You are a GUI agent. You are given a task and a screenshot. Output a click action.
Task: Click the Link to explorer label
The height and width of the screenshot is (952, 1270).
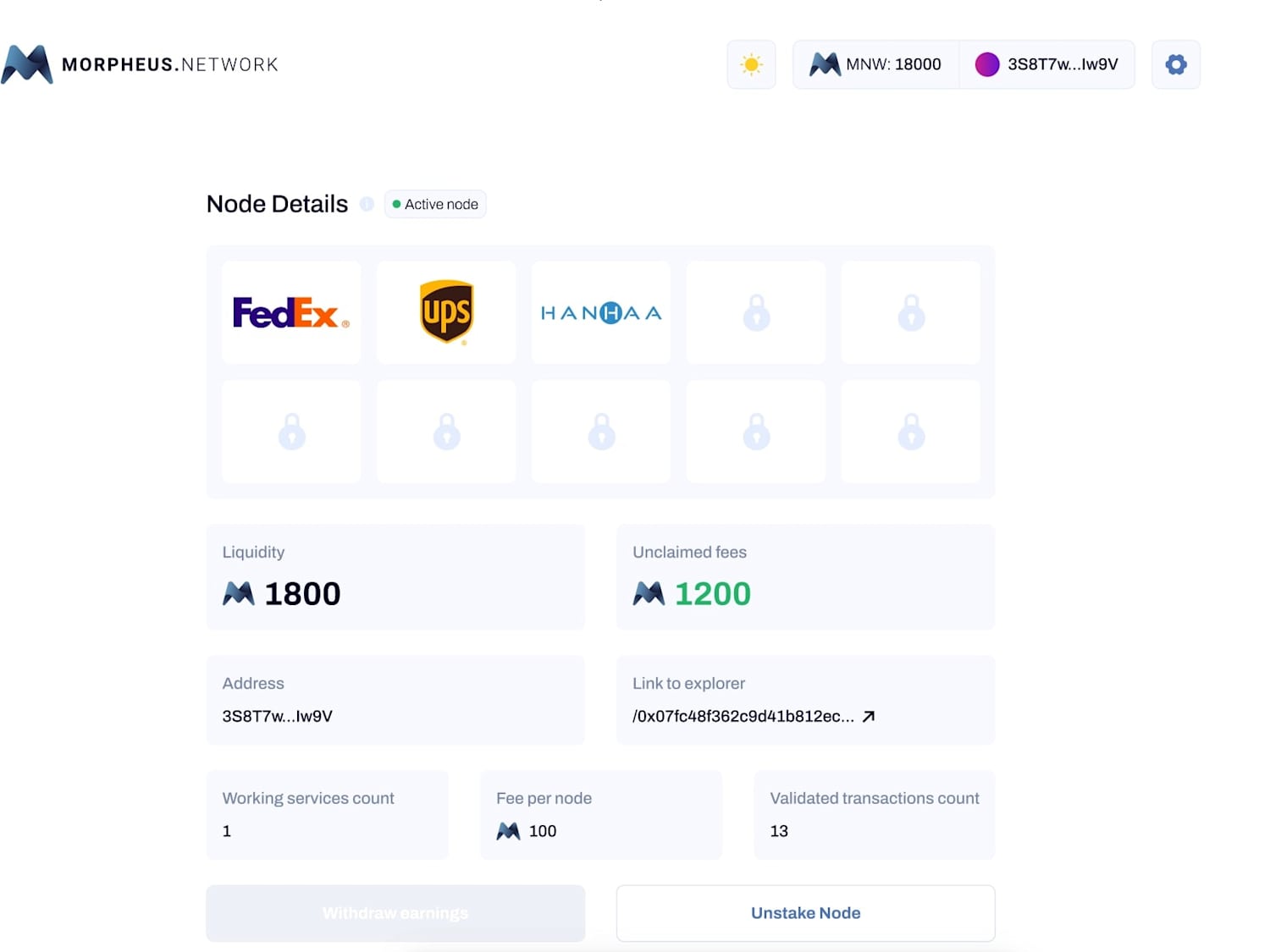tap(688, 683)
